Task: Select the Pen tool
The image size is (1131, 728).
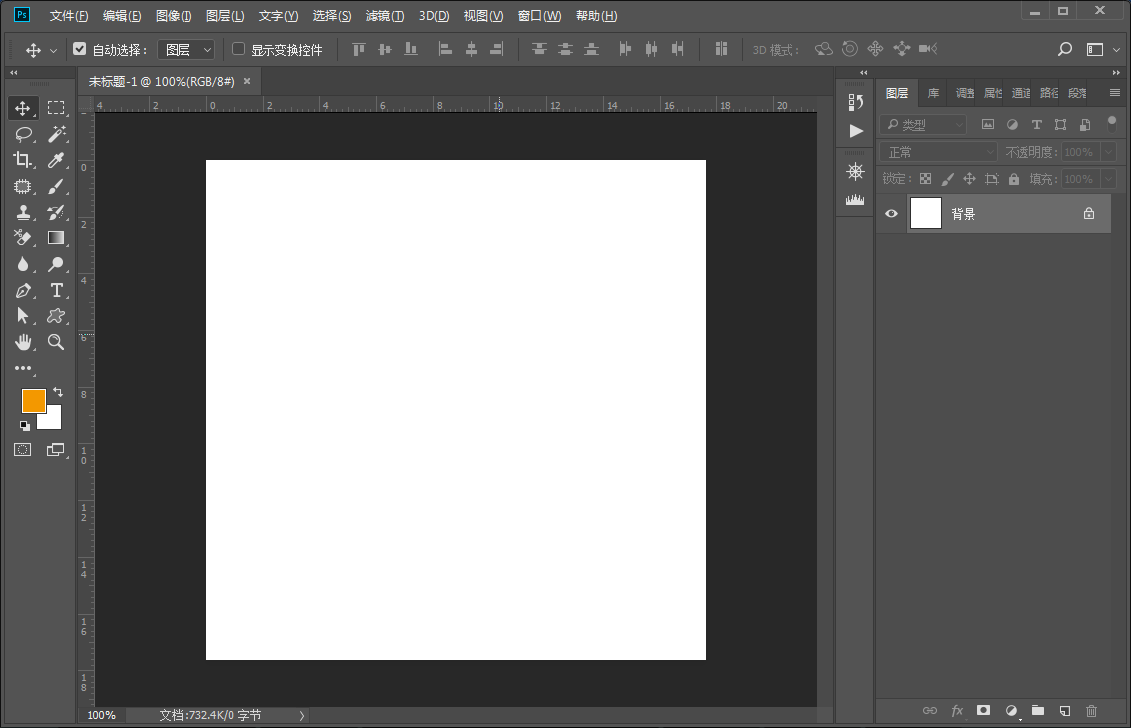Action: pyautogui.click(x=23, y=290)
